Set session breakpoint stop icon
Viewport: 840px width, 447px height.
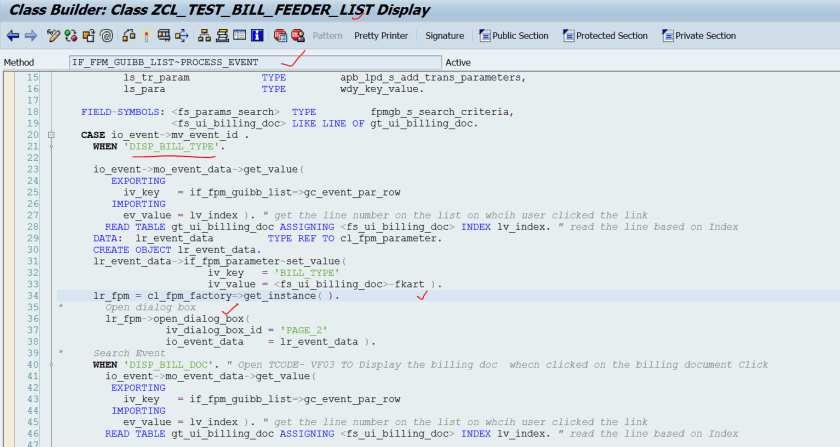[280, 36]
